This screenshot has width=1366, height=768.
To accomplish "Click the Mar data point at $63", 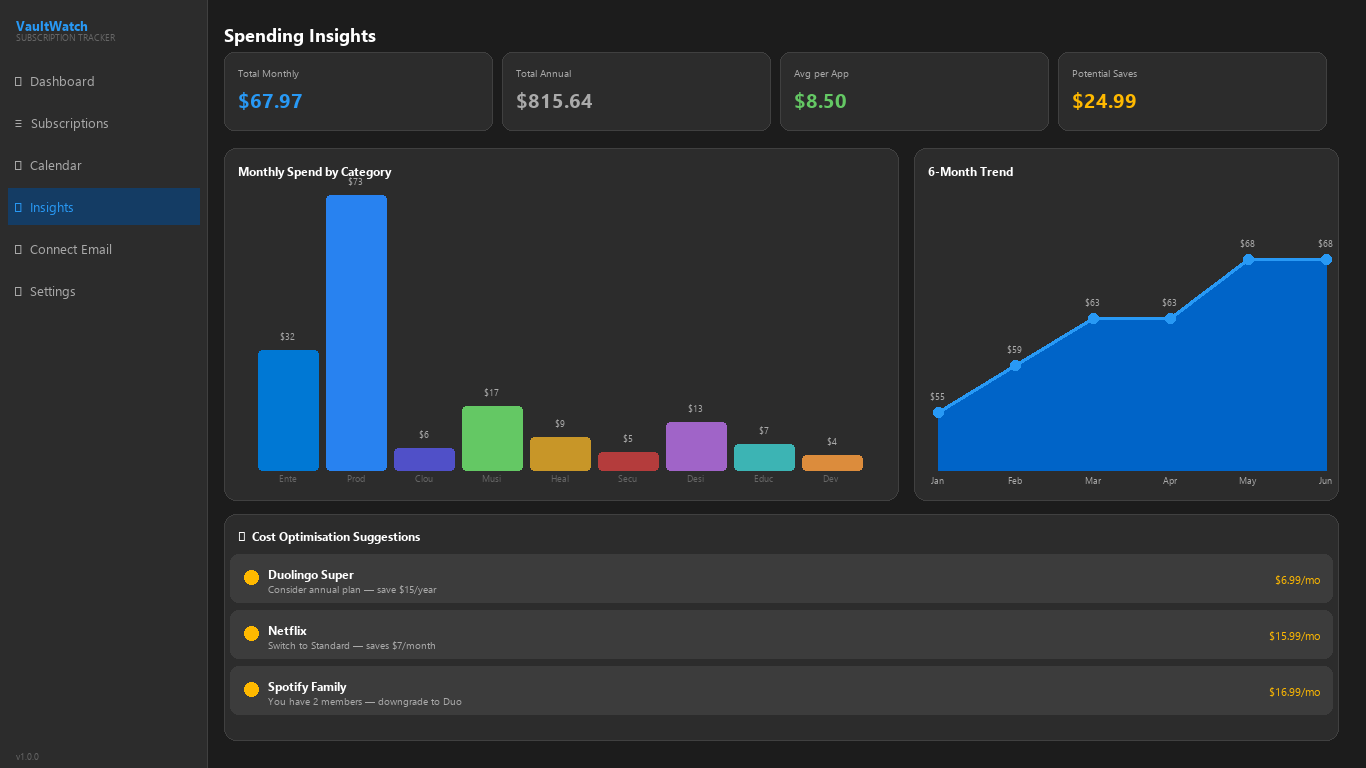I will click(x=1093, y=318).
